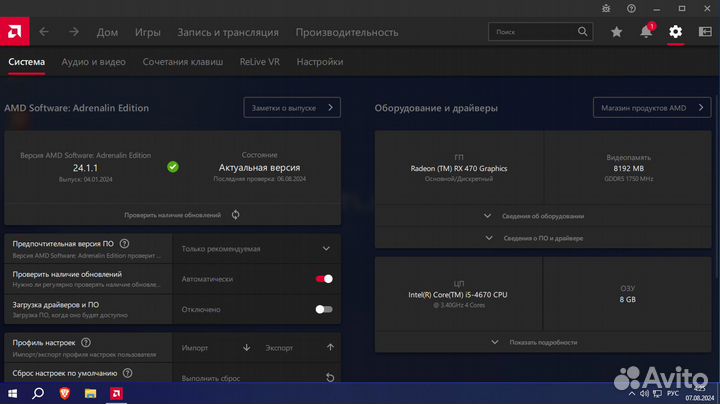Screen dimensions: 720x404
Task: Toggle the sidebar panel icon
Action: coord(705,32)
